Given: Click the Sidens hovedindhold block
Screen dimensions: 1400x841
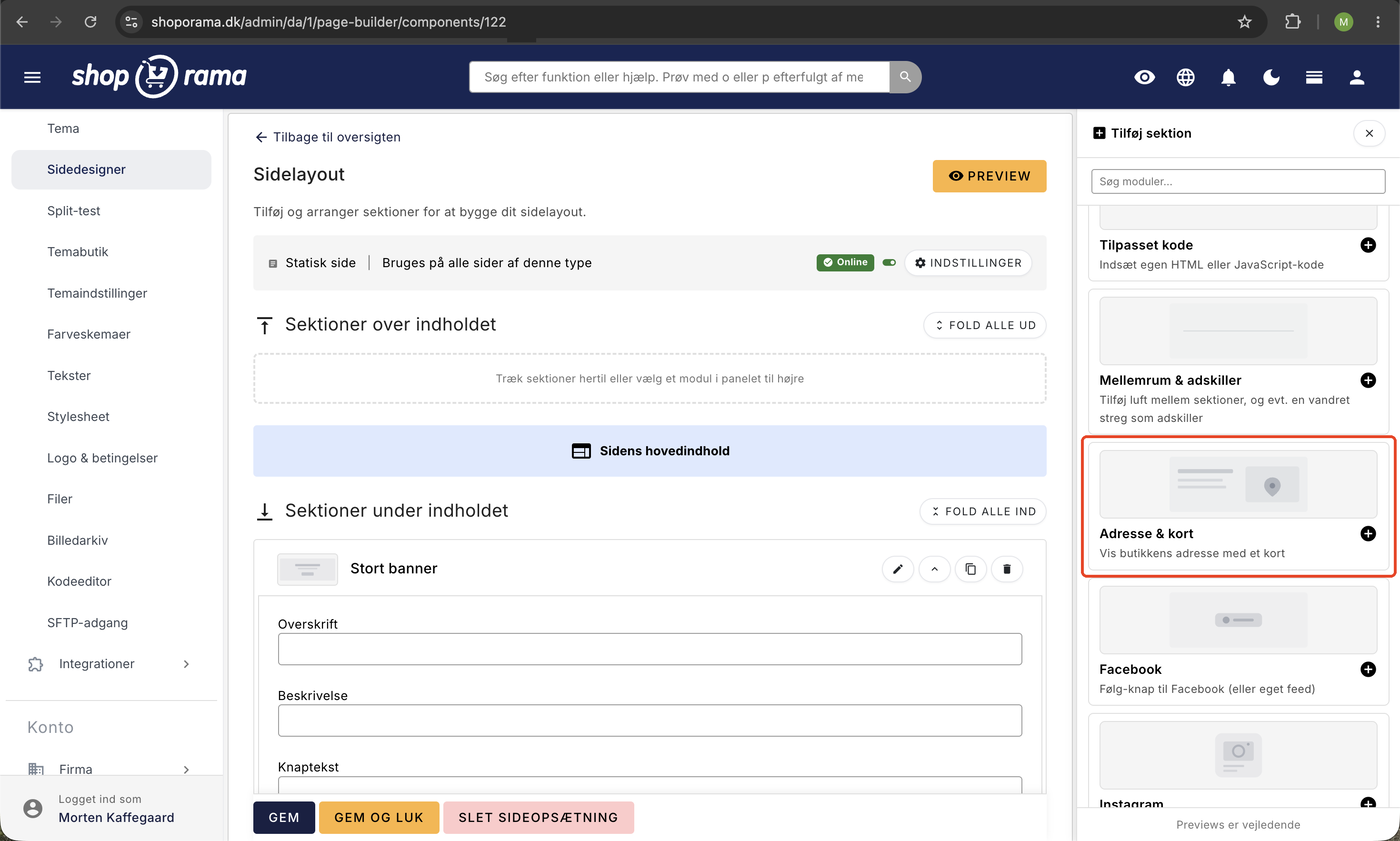Looking at the screenshot, I should click(650, 451).
